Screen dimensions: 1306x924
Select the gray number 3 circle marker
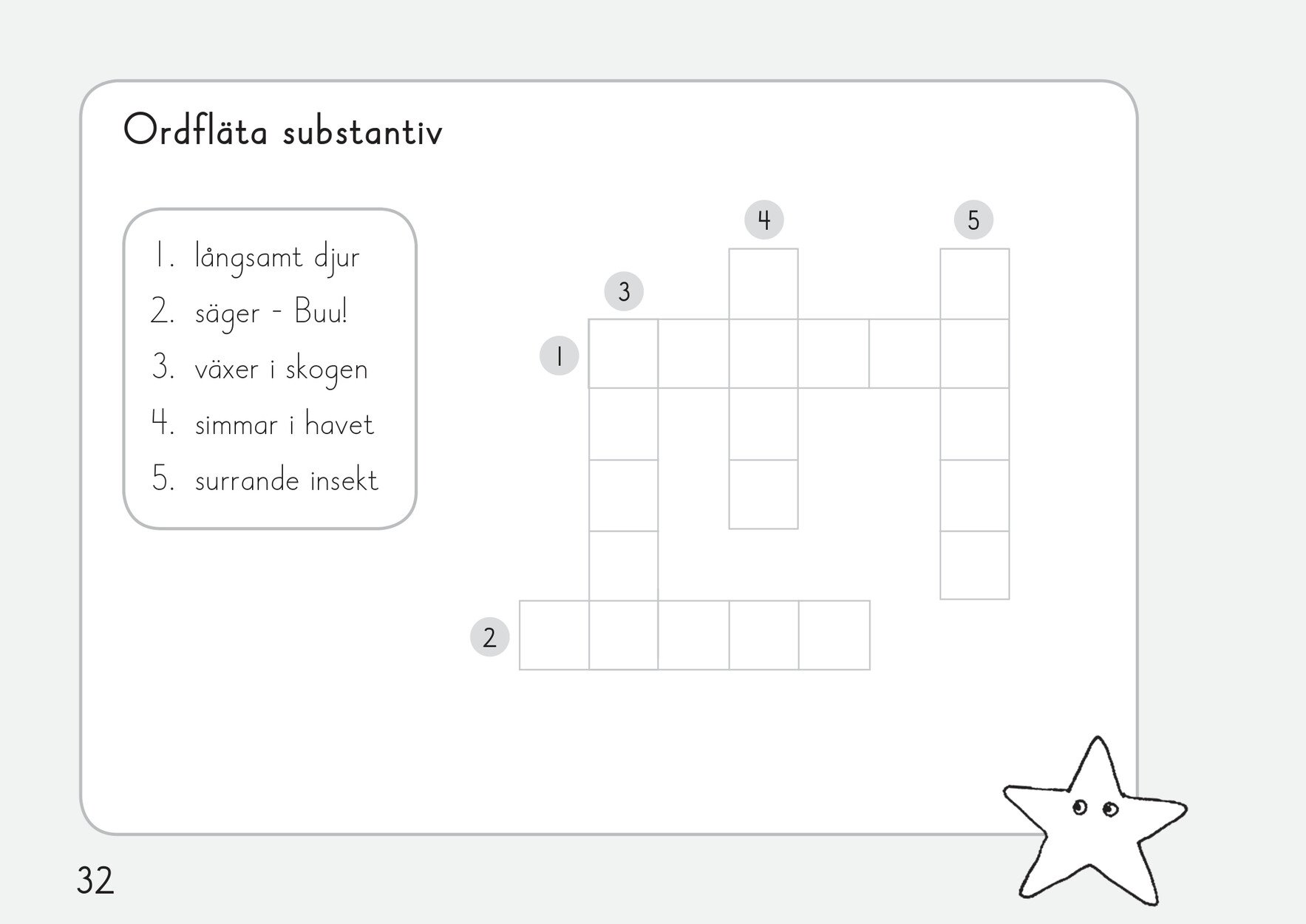pyautogui.click(x=624, y=291)
